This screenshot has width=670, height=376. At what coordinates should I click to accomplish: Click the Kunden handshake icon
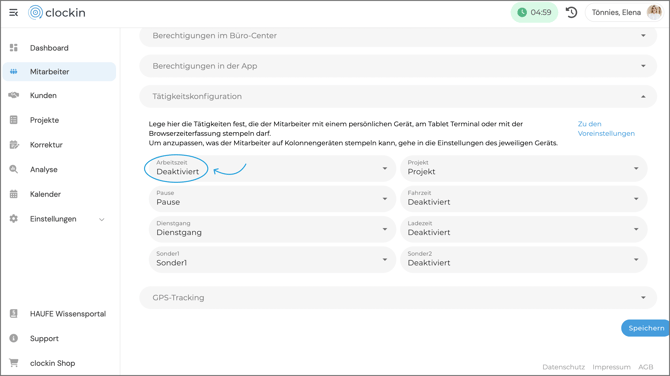click(14, 95)
